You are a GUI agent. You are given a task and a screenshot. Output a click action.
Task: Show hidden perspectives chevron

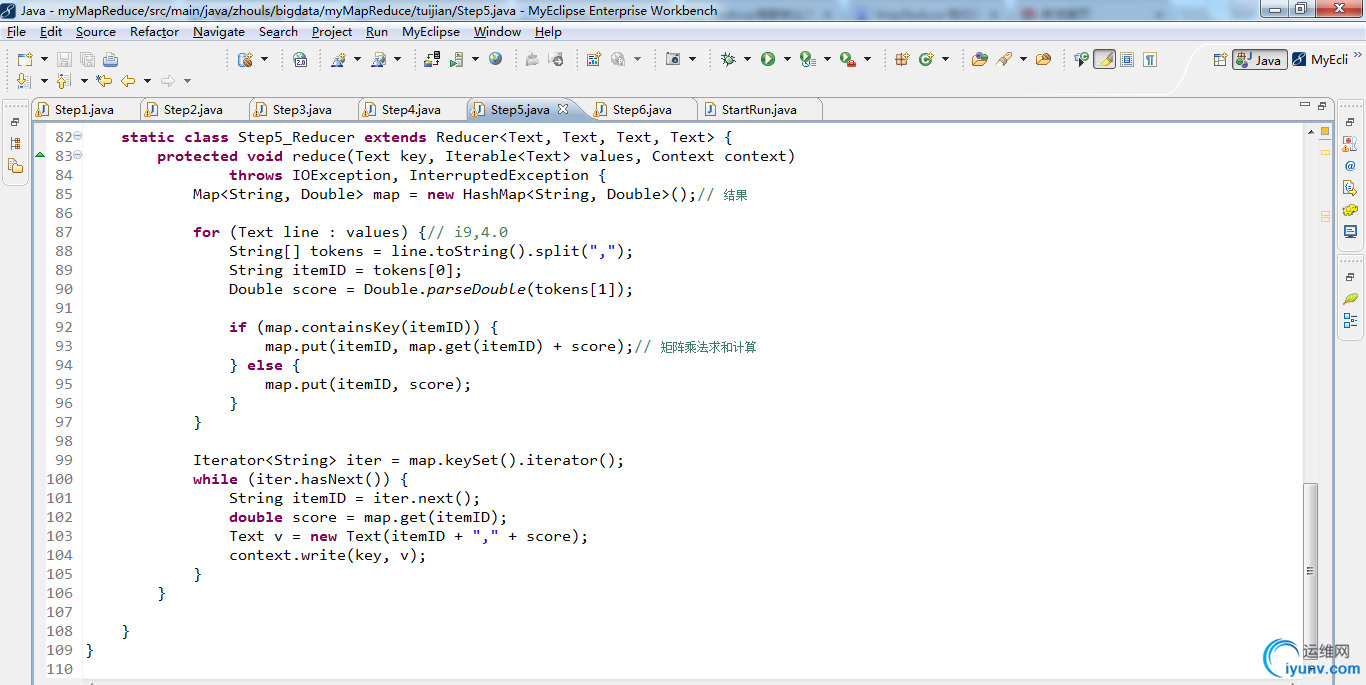(x=1357, y=55)
